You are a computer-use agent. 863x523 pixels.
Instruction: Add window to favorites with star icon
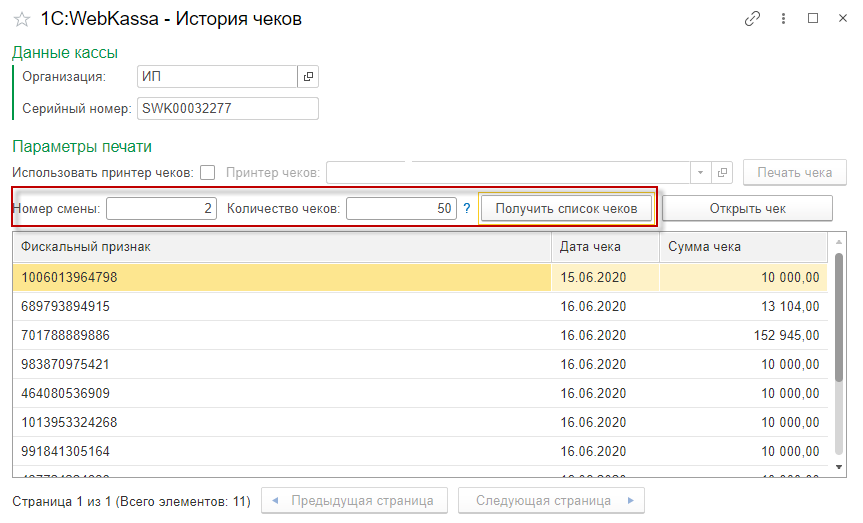pyautogui.click(x=21, y=20)
